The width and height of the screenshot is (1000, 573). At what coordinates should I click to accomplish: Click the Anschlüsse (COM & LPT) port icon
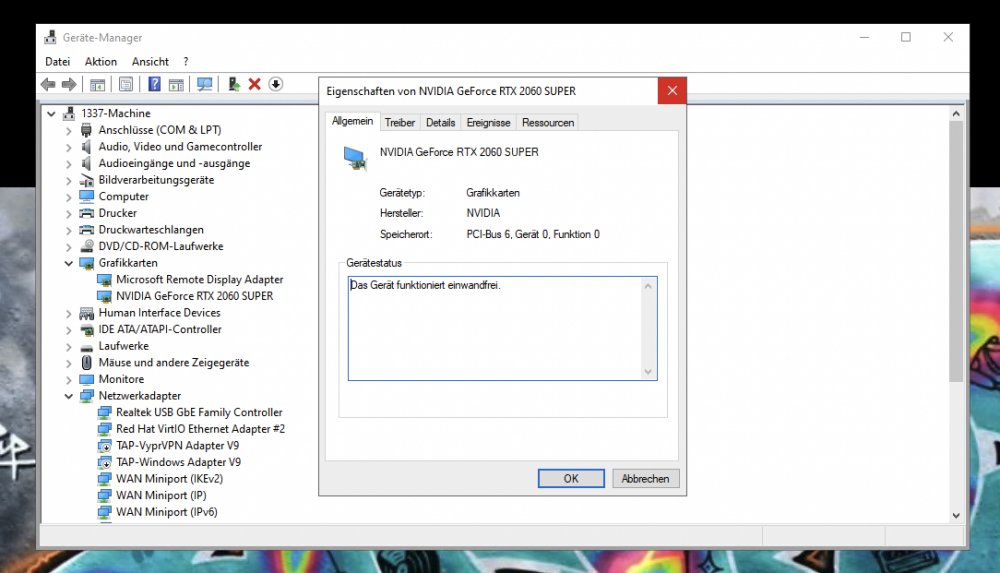click(x=86, y=130)
